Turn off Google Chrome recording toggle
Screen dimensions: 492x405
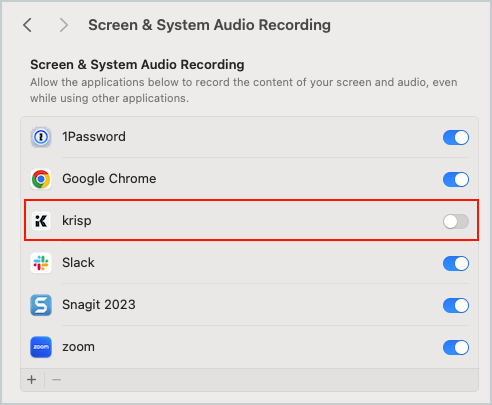(456, 179)
